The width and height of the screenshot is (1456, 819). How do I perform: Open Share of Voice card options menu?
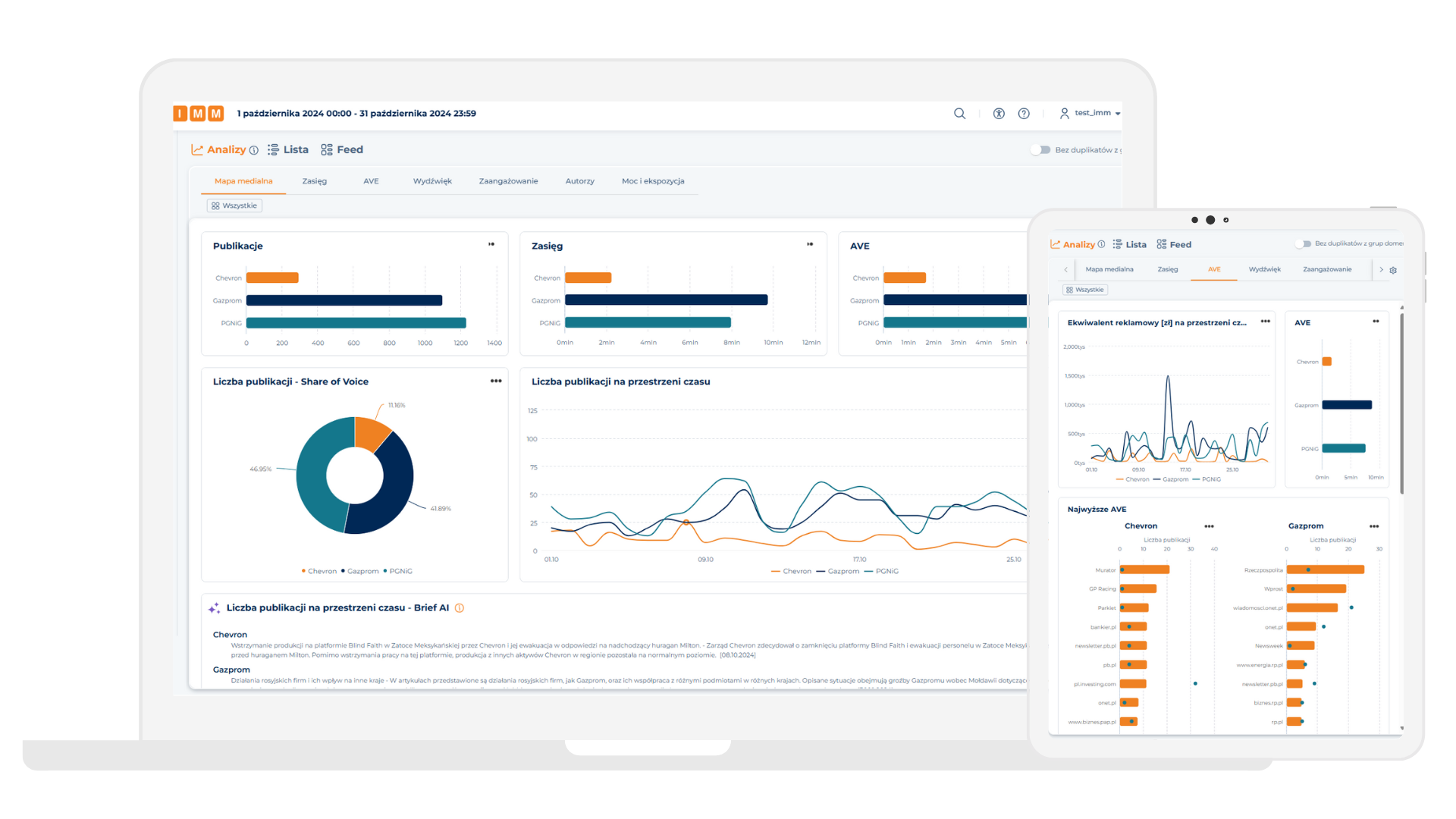click(496, 381)
